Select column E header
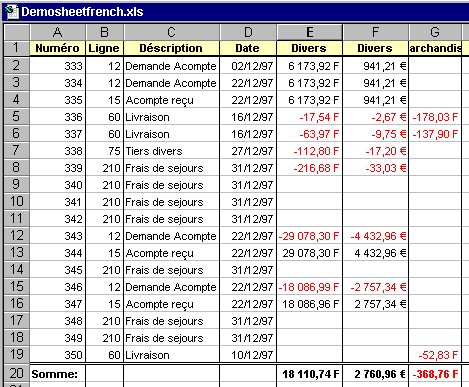Image resolution: width=469 pixels, height=387 pixels. tap(310, 32)
